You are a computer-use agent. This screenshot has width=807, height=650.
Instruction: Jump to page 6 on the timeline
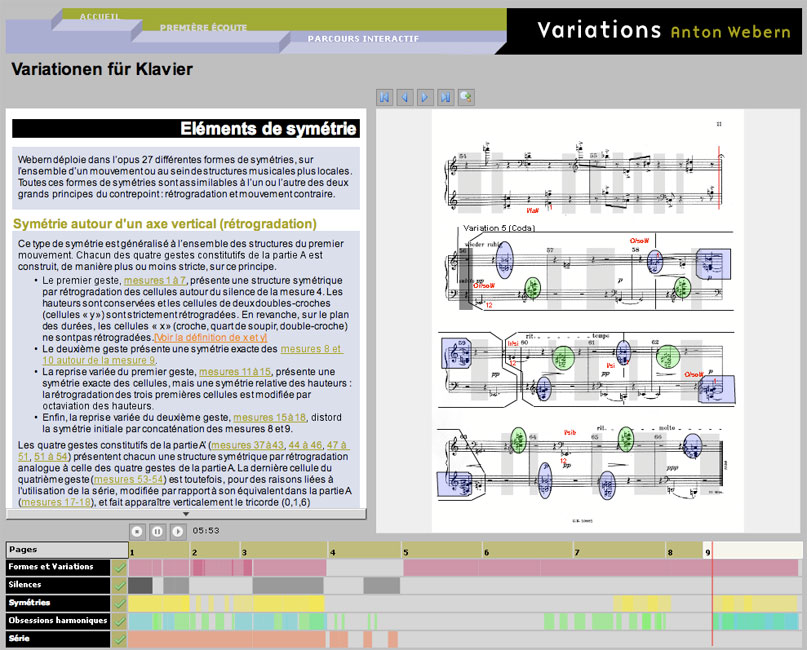[528, 551]
